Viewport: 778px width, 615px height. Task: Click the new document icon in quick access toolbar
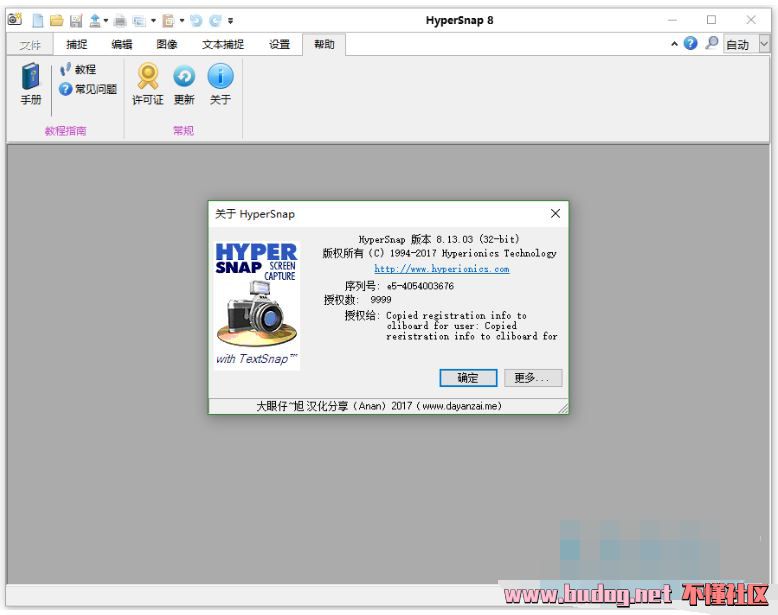(x=37, y=20)
